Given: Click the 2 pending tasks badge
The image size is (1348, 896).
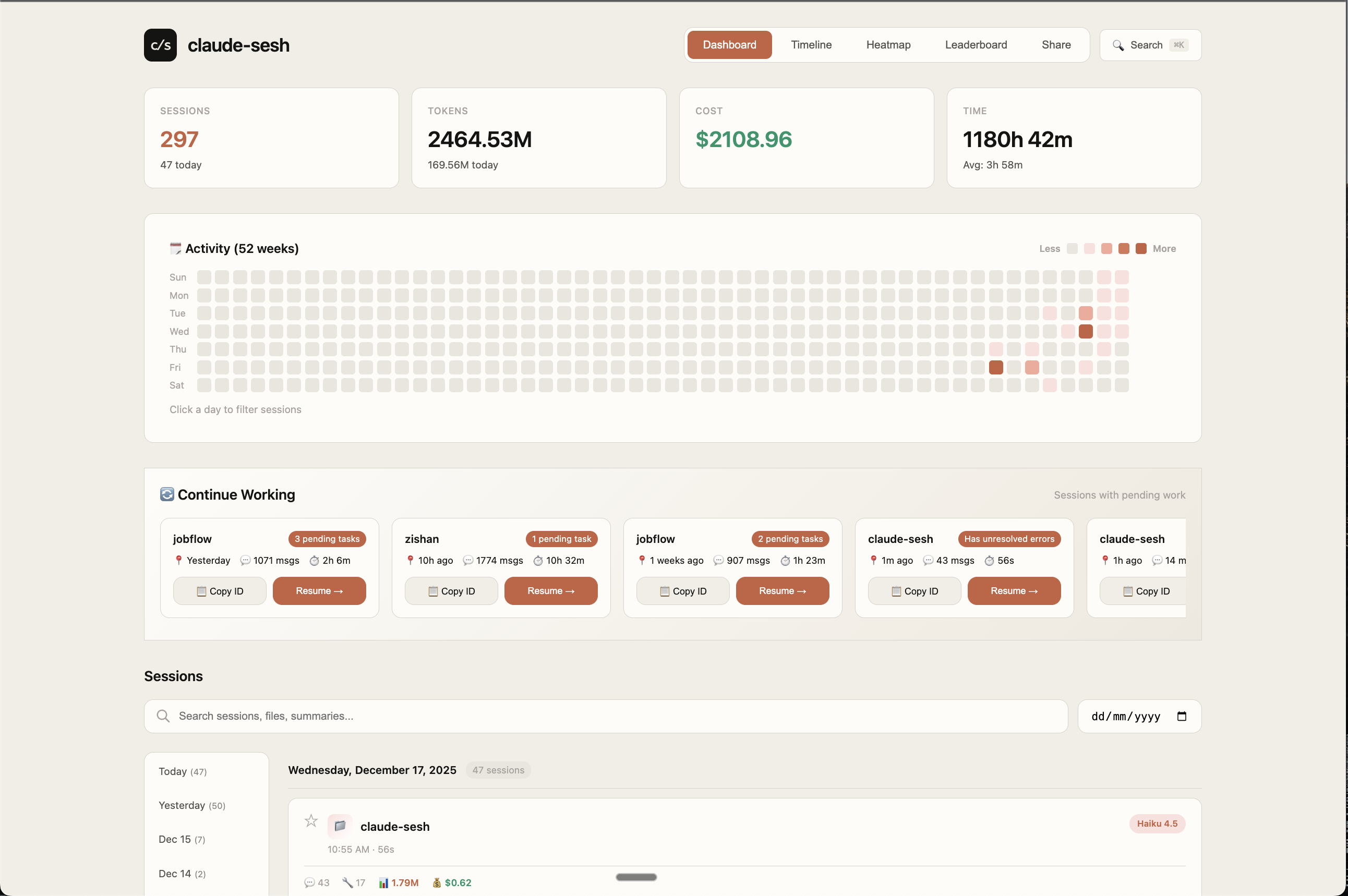Looking at the screenshot, I should pos(790,539).
